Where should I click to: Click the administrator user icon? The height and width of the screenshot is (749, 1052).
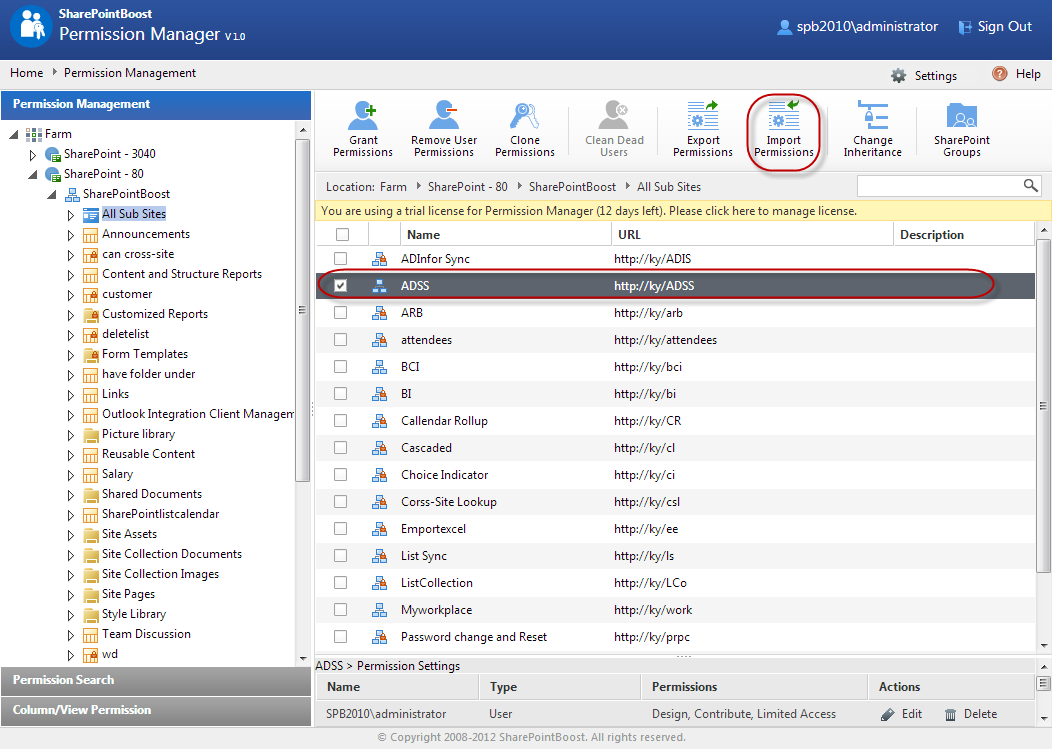tap(784, 27)
